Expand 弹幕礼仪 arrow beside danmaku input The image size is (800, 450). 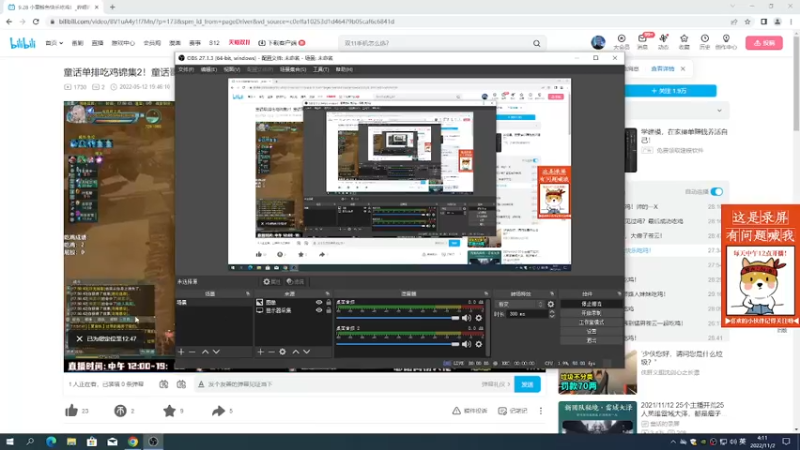[x=509, y=384]
